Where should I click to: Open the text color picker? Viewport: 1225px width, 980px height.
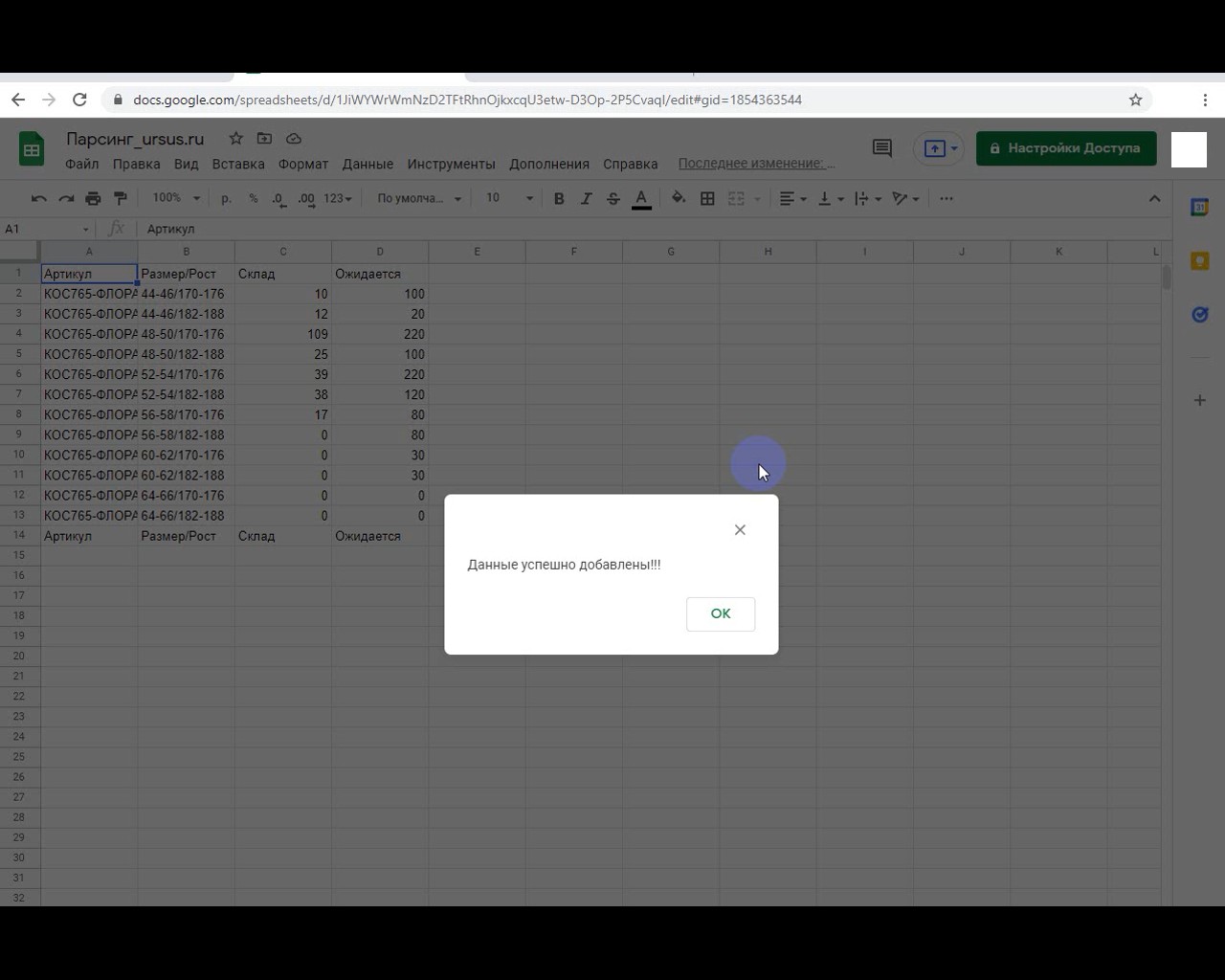642,199
